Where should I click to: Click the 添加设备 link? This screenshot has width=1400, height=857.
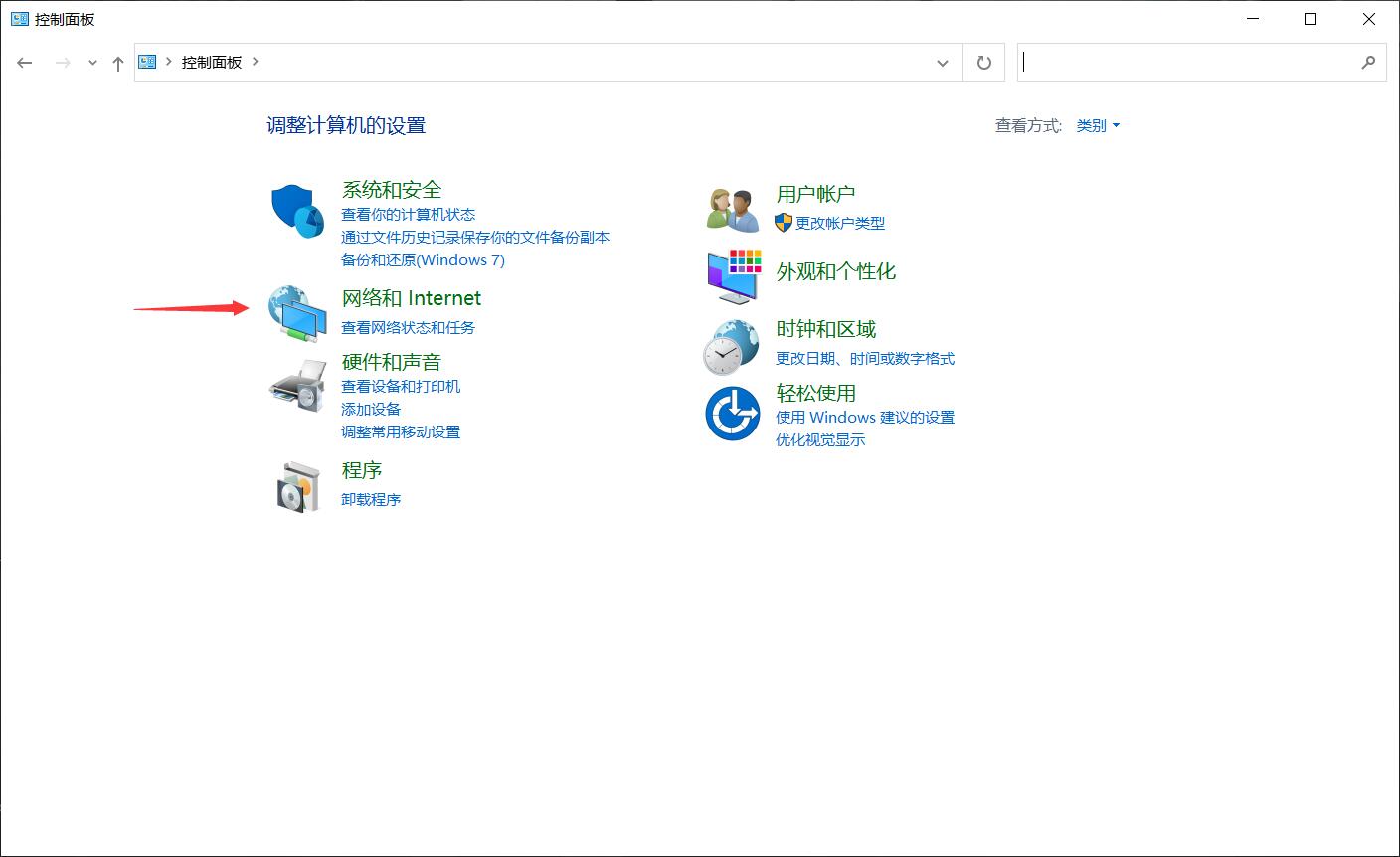coord(371,409)
